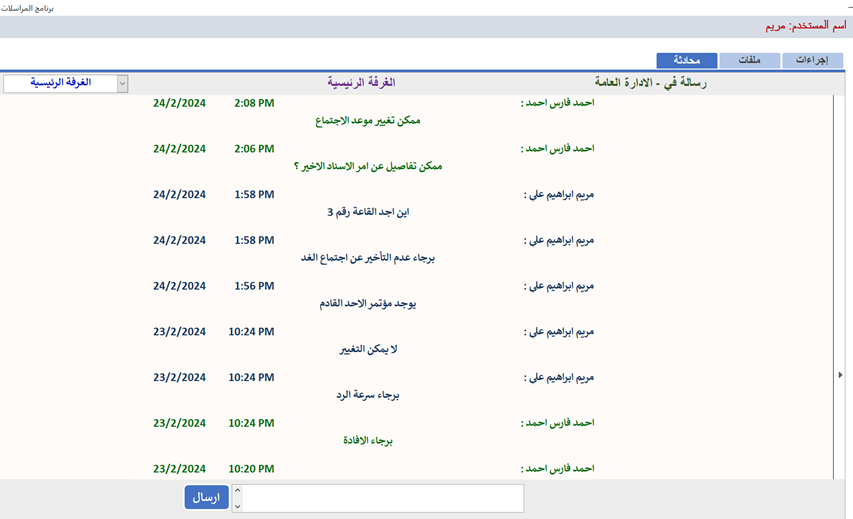Open the الغرفة الرئيسية room dropdown

click(65, 83)
